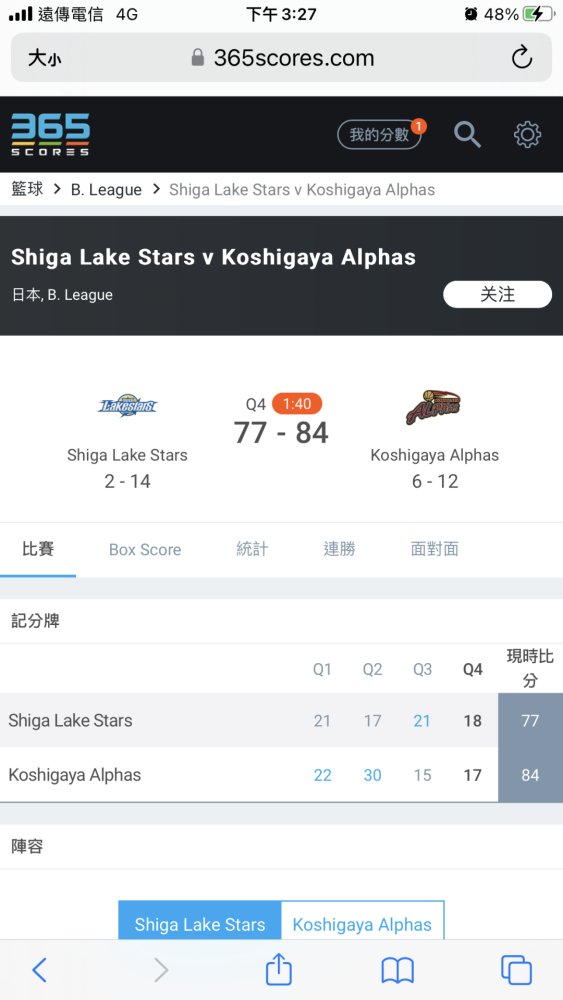563x1000 pixels.
Task: Open the settings gear icon
Action: pyautogui.click(x=527, y=135)
